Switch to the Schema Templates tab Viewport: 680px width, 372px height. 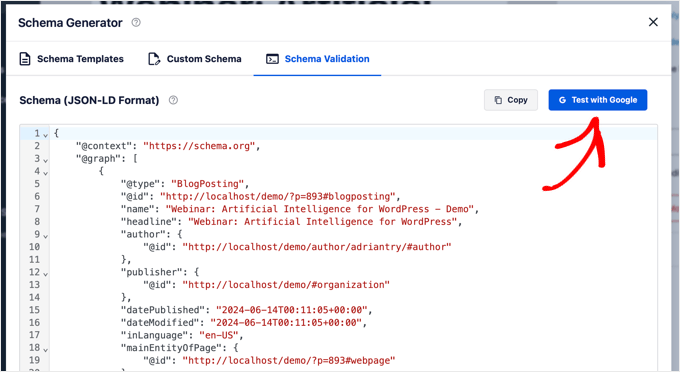click(72, 59)
